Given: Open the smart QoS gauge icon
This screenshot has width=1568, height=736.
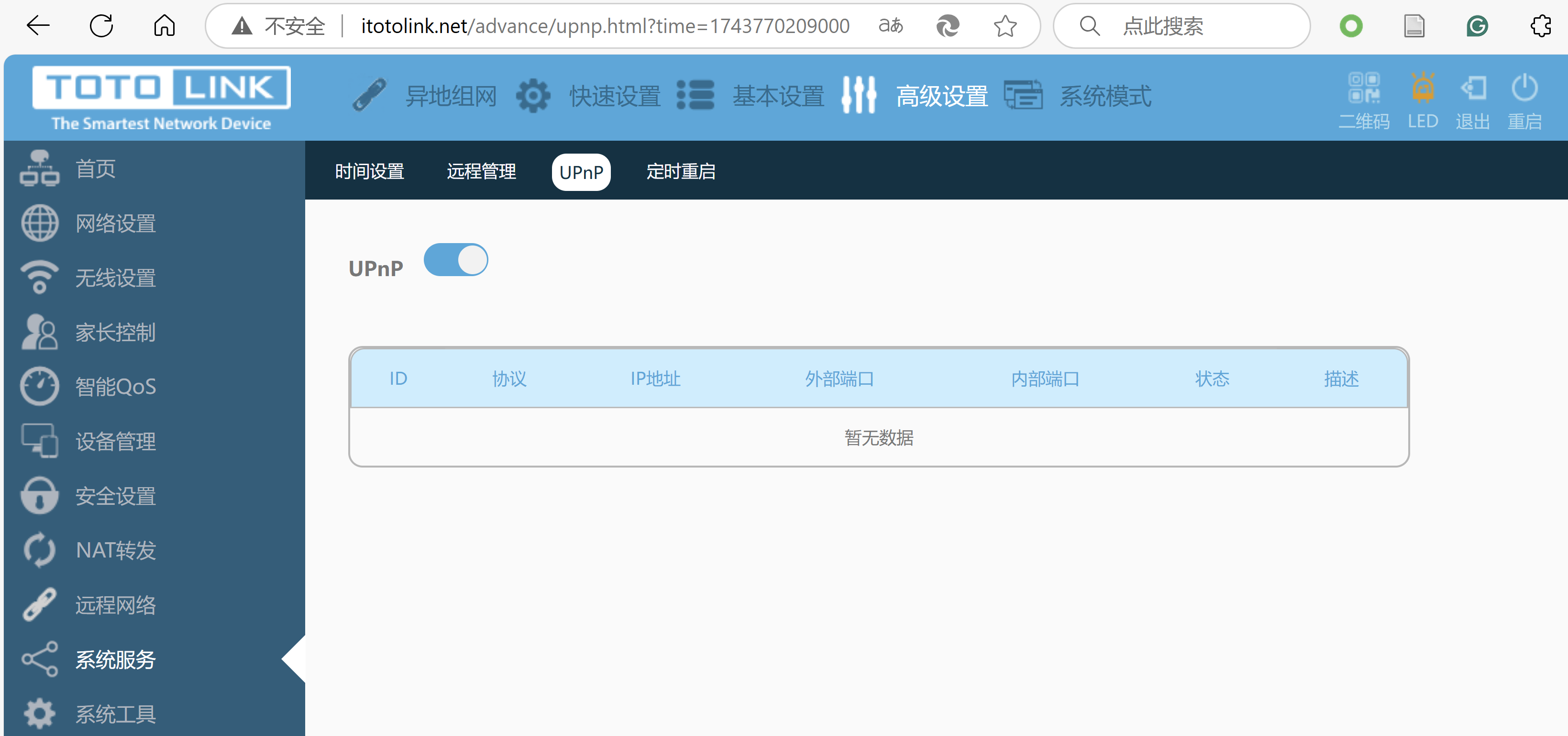Looking at the screenshot, I should point(40,386).
